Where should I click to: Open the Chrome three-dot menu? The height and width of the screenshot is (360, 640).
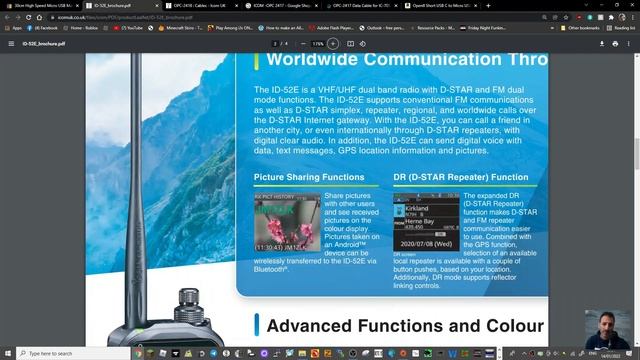click(633, 18)
